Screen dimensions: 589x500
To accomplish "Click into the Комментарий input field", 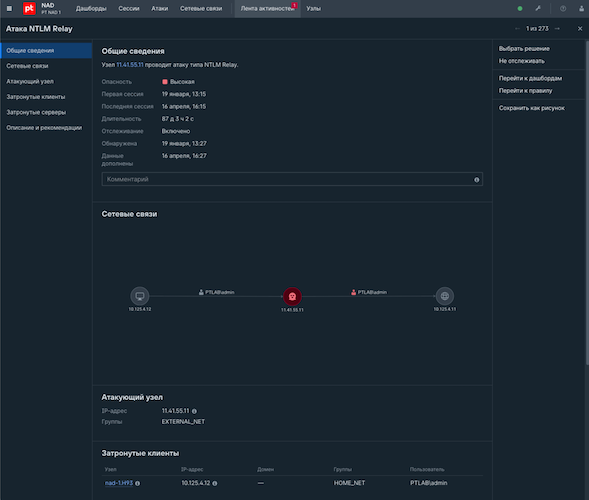I will point(292,179).
